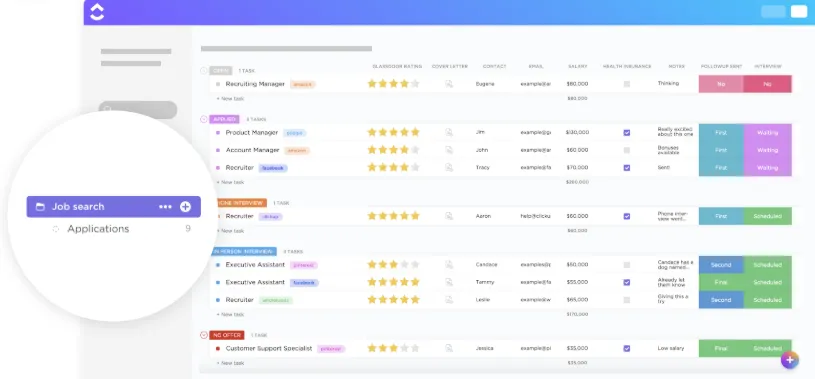The width and height of the screenshot is (815, 379).
Task: Add a new task under In Person Interview group
Action: tap(230, 315)
